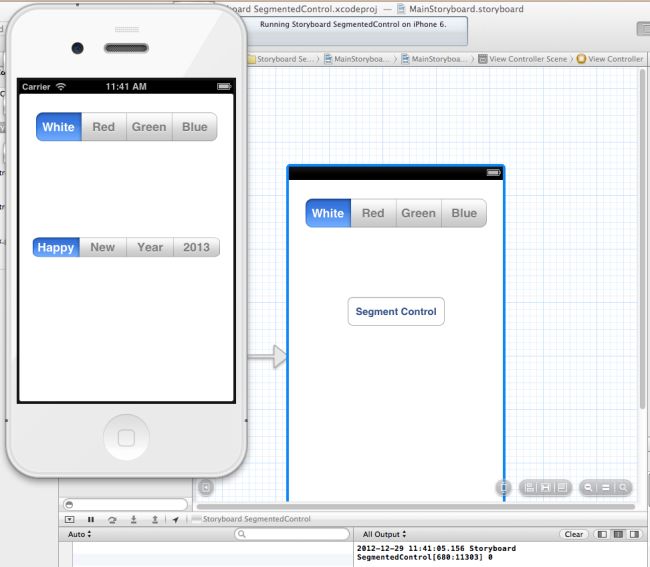Clear the console output
Image resolution: width=650 pixels, height=567 pixels.
(x=574, y=534)
